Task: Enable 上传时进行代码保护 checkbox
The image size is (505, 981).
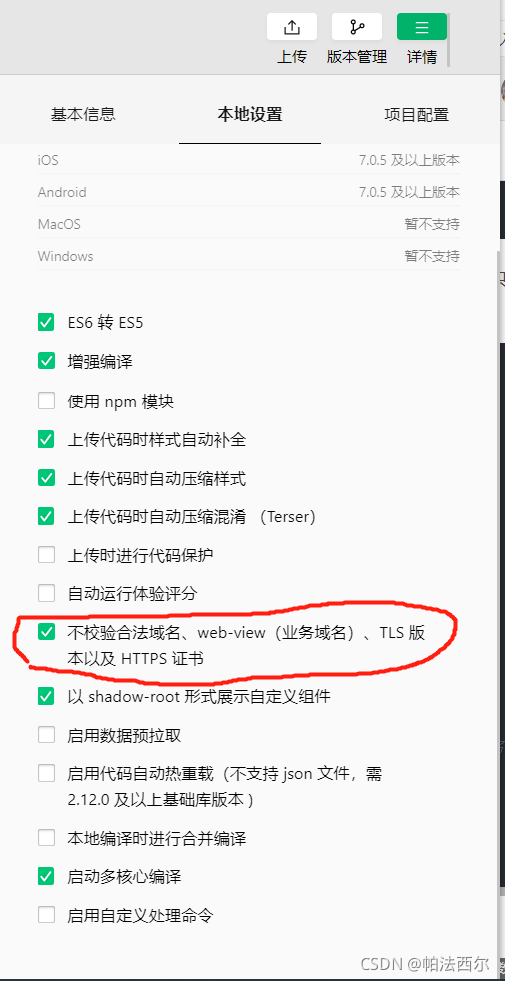Action: [46, 554]
